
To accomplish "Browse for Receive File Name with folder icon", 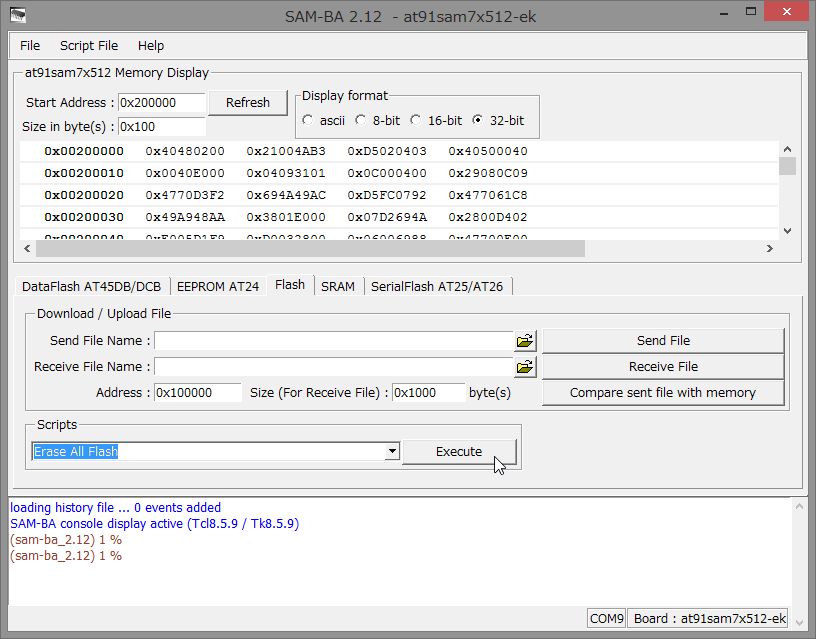I will coord(525,367).
